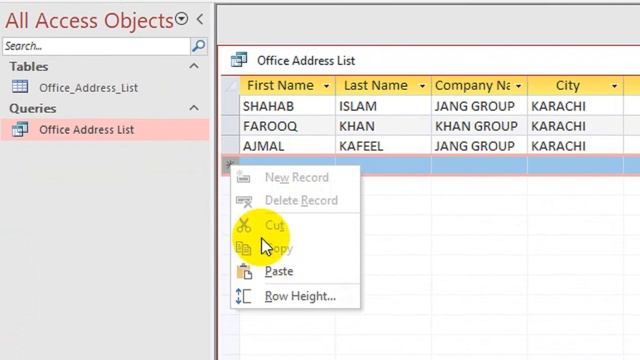Image resolution: width=640 pixels, height=360 pixels.
Task: Click KARACHI in the FAROOQ row
Action: pyautogui.click(x=575, y=126)
